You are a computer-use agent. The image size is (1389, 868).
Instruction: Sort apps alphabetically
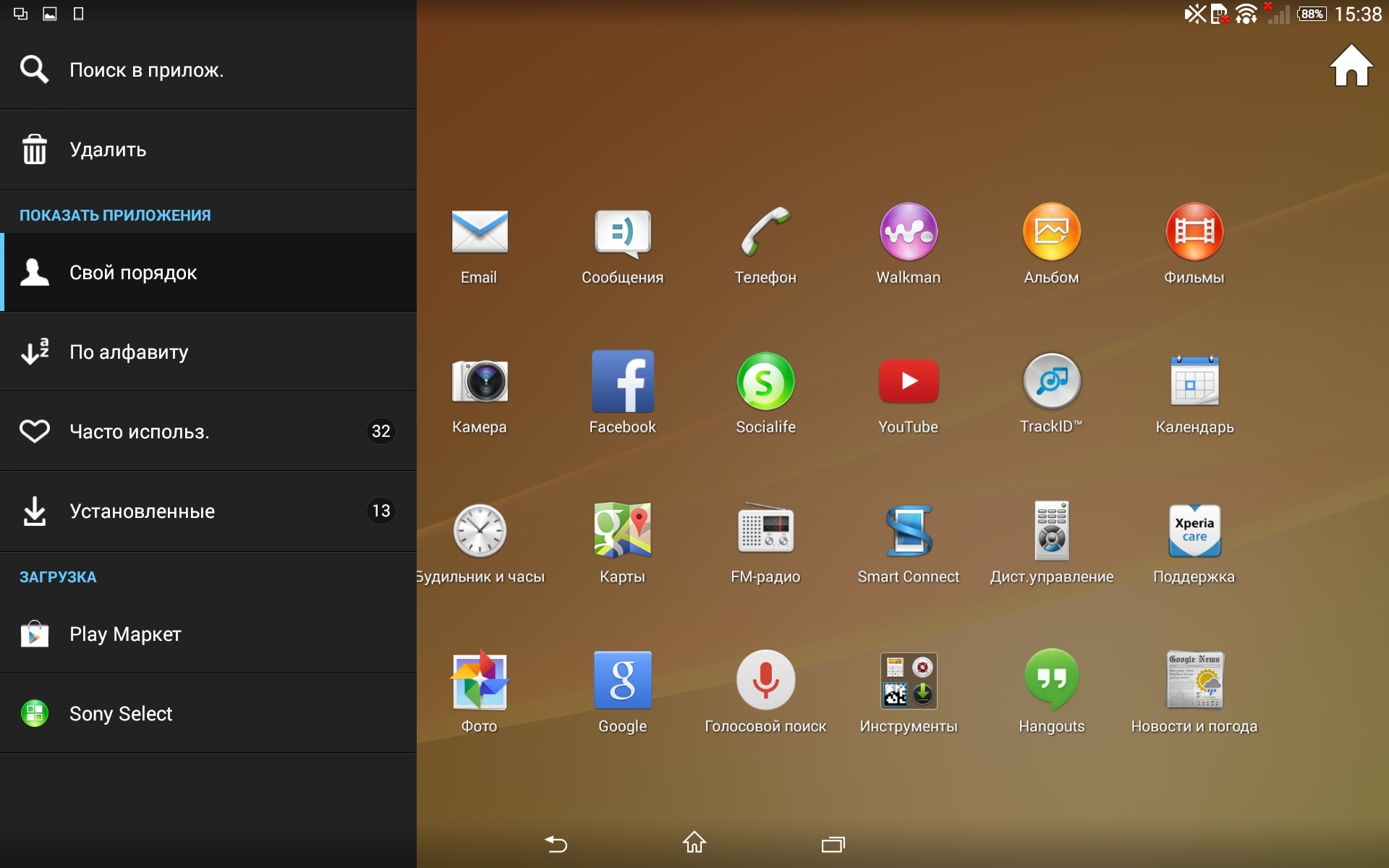208,352
